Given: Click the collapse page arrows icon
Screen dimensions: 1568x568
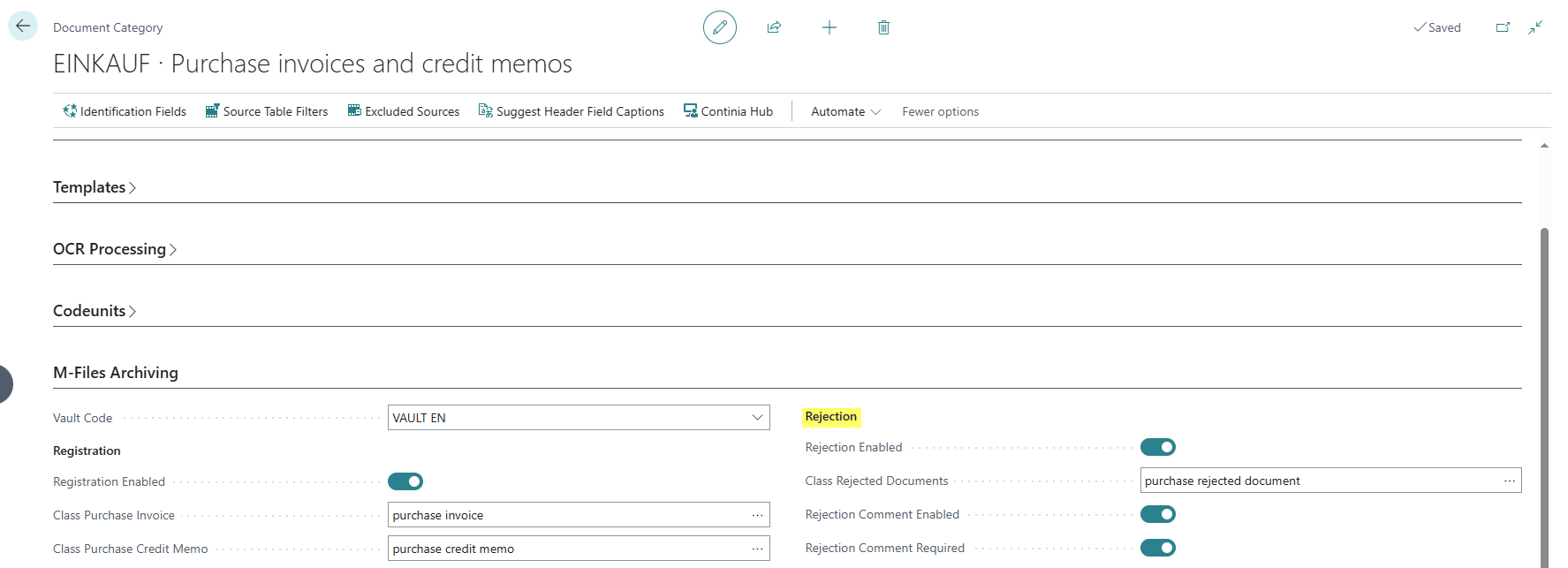Looking at the screenshot, I should [x=1536, y=27].
